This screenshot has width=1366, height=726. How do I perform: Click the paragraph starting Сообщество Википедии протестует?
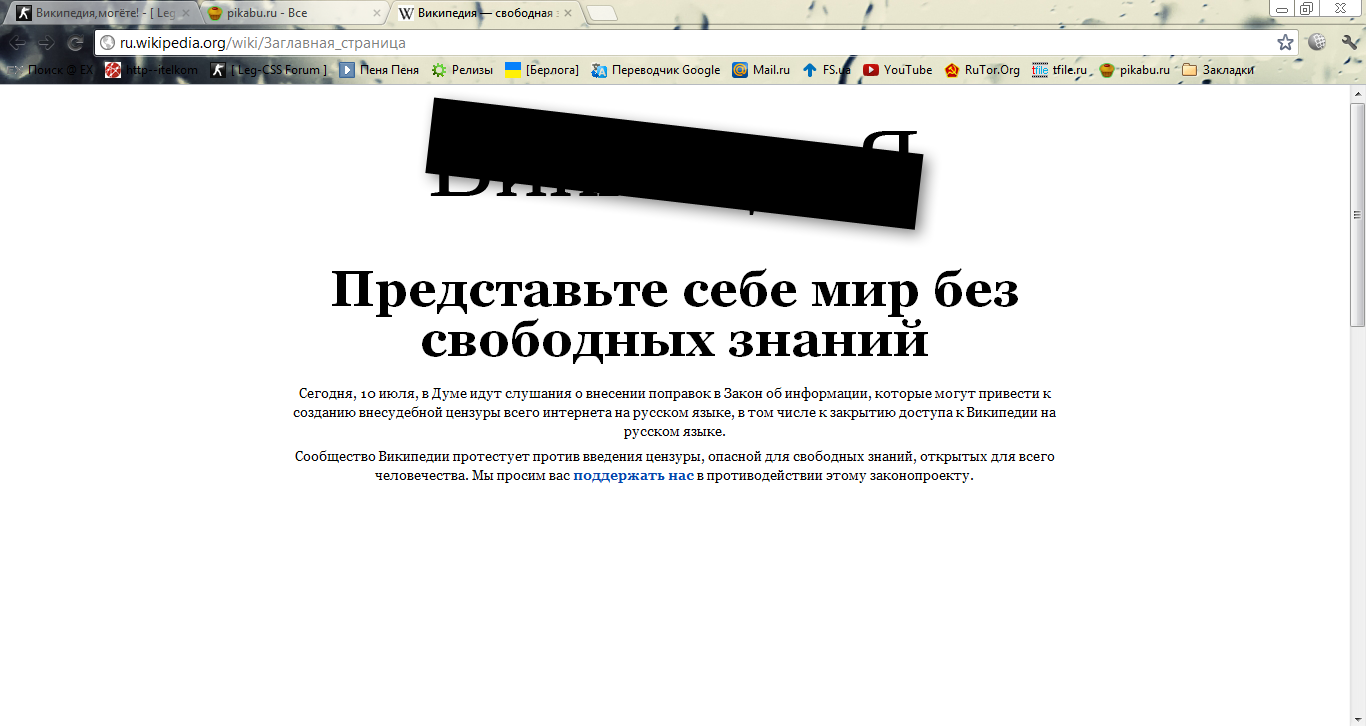pyautogui.click(x=675, y=466)
